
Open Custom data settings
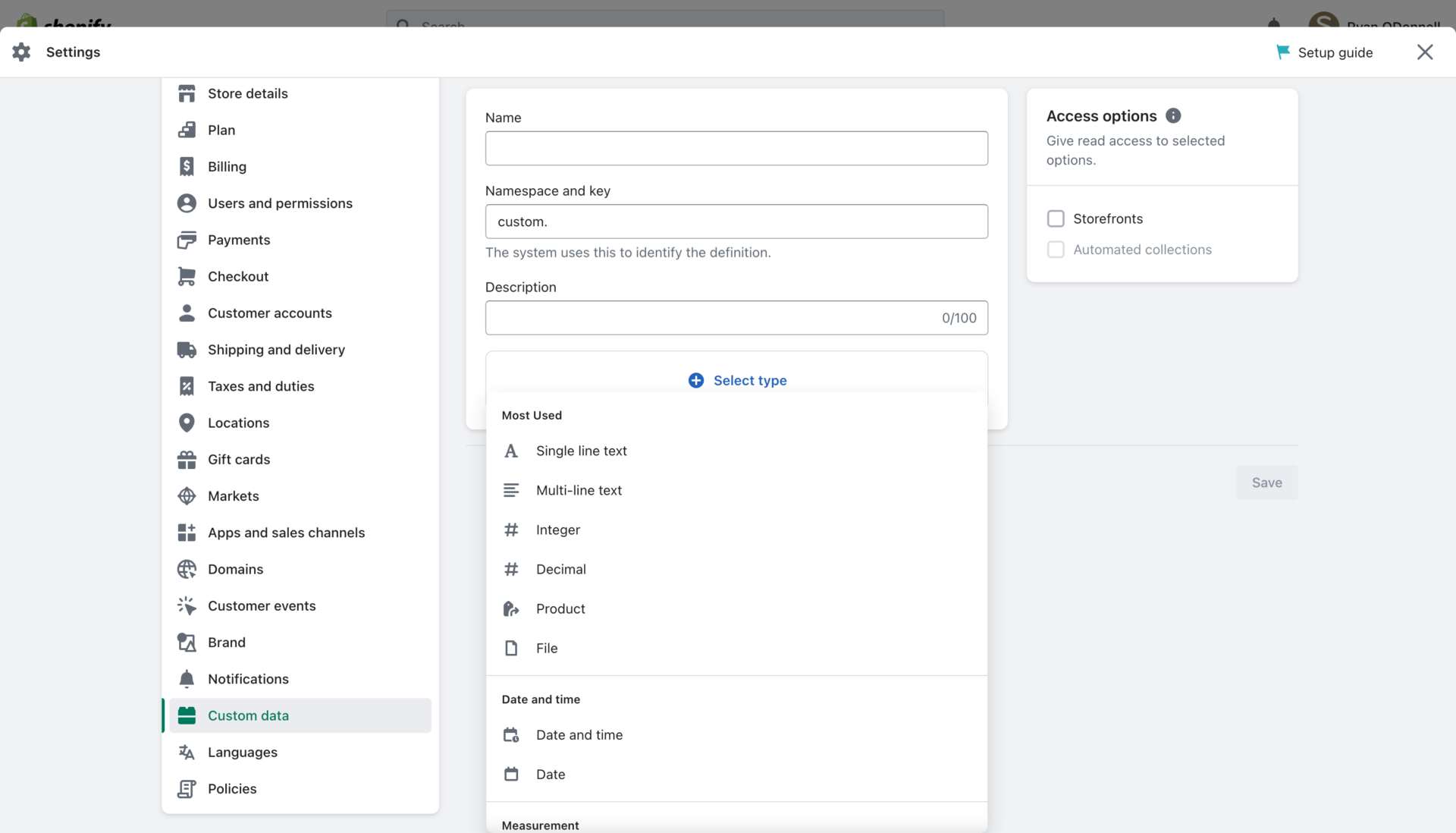(x=248, y=715)
